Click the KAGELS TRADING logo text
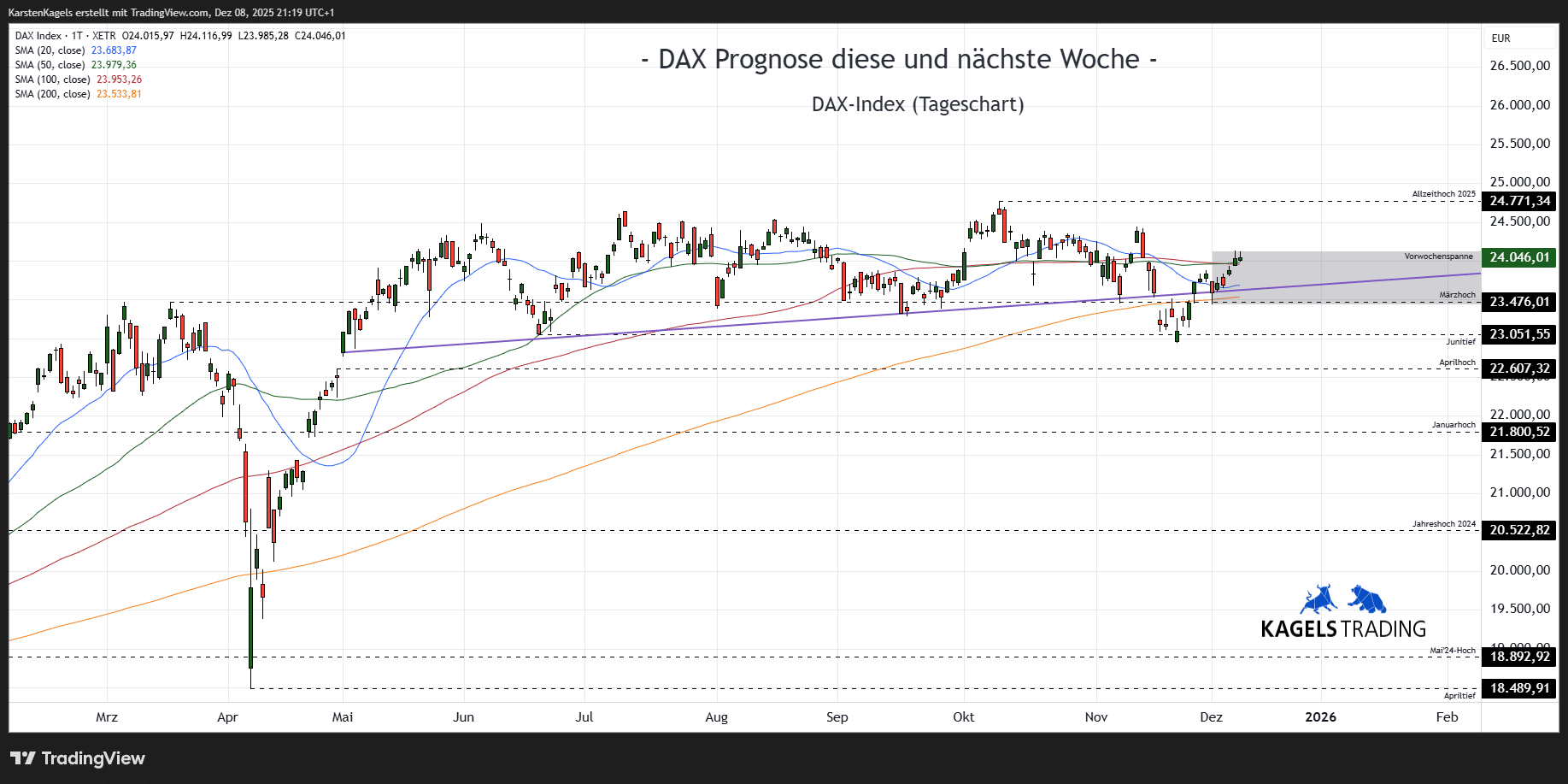Viewport: 1568px width, 784px height. 1342,629
